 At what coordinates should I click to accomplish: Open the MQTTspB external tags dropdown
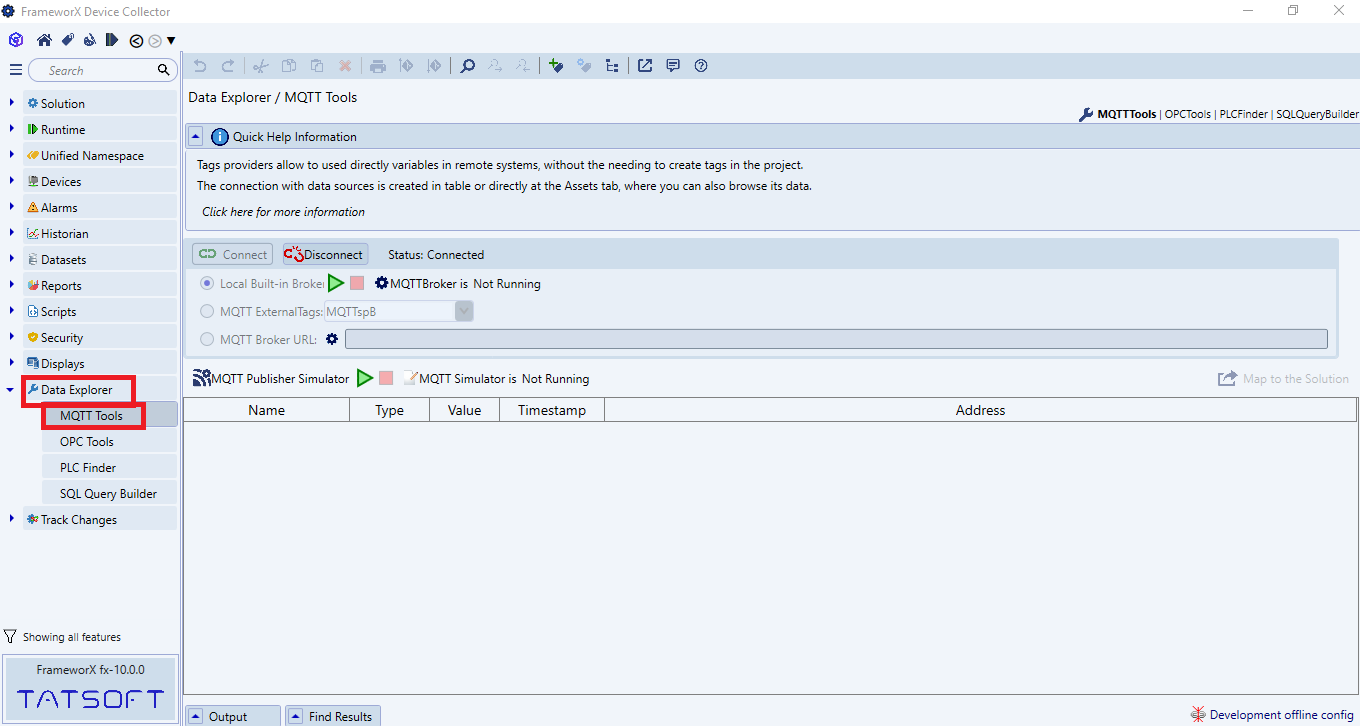point(464,311)
